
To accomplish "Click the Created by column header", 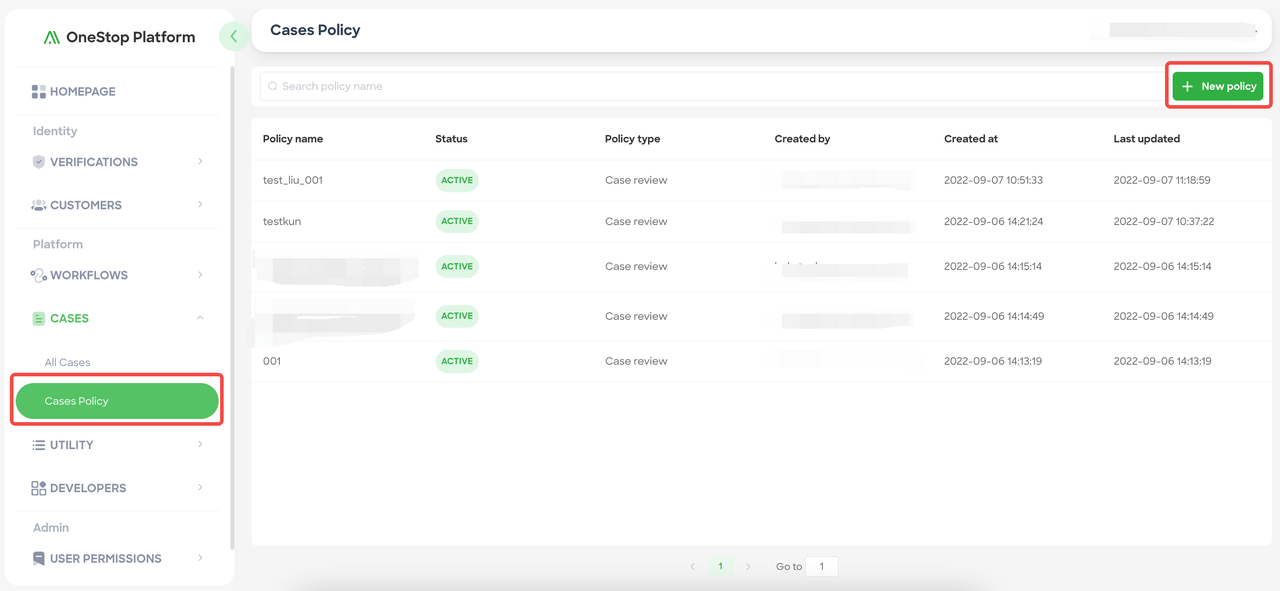I will [803, 139].
